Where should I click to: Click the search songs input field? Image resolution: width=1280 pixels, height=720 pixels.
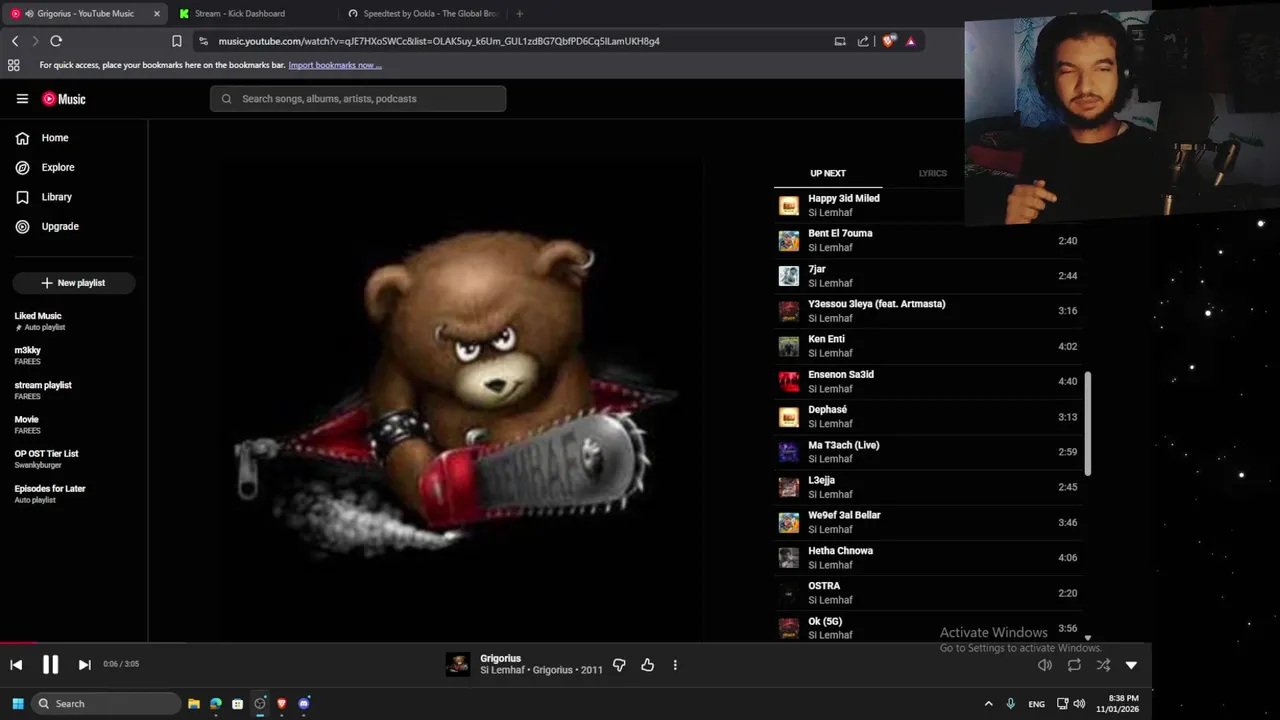358,99
